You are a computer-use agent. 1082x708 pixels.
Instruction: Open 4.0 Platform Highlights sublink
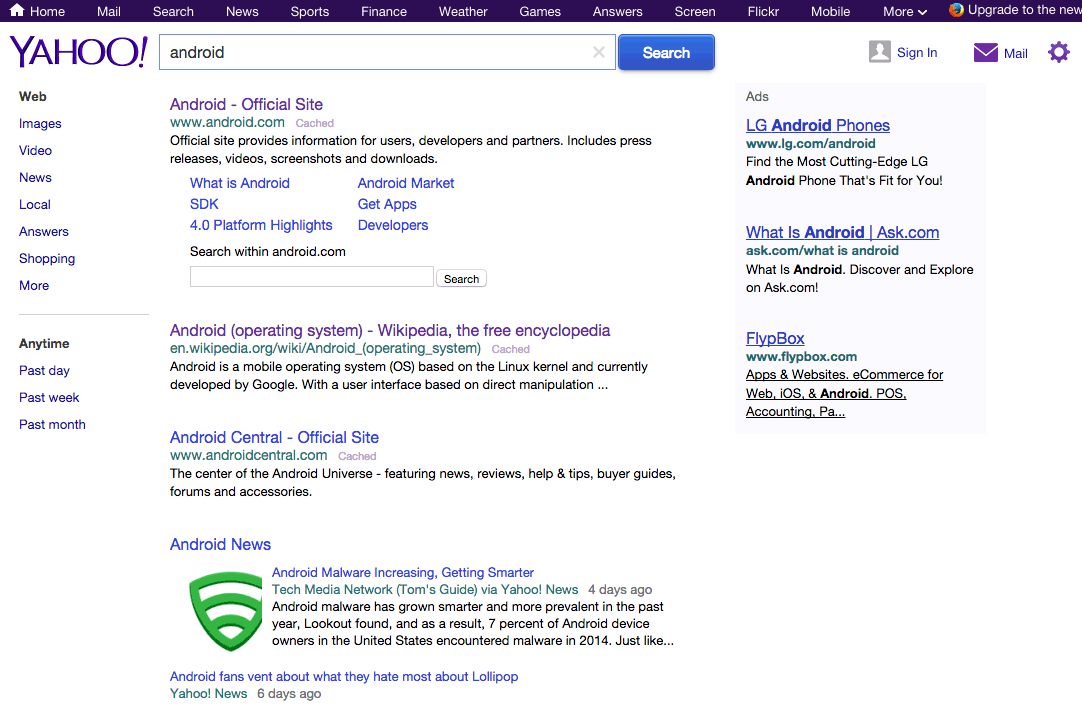point(261,226)
